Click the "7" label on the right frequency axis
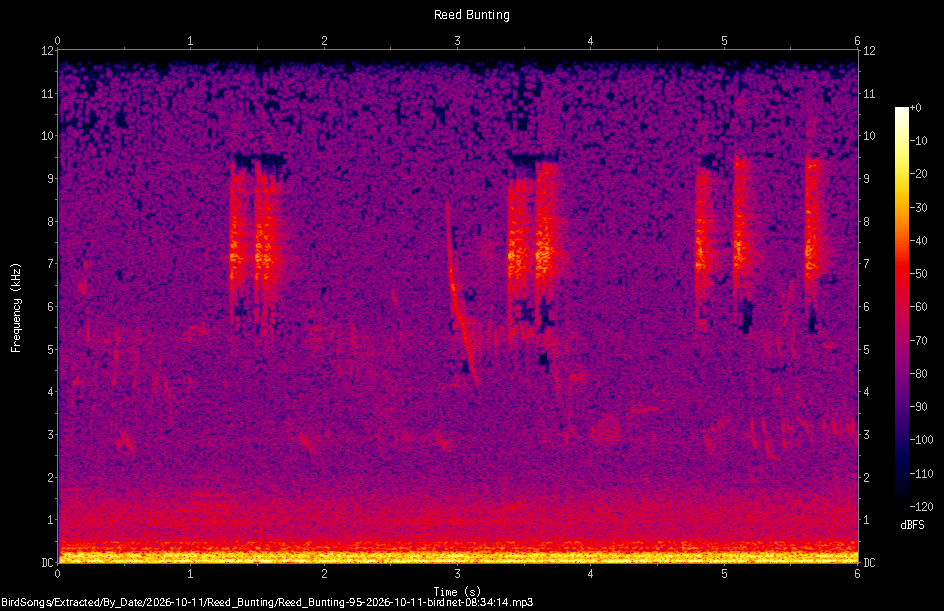This screenshot has width=944, height=611. (866, 264)
